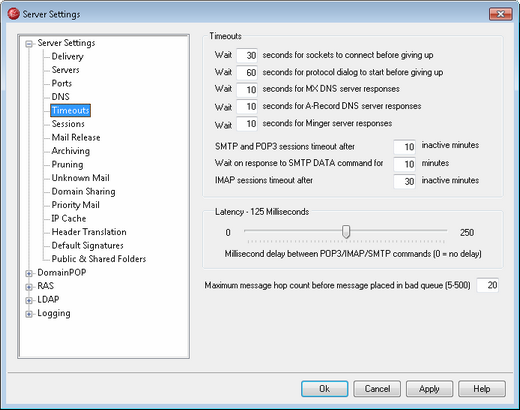
Task: Expand the DomainPOP tree node
Action: pos(29,273)
